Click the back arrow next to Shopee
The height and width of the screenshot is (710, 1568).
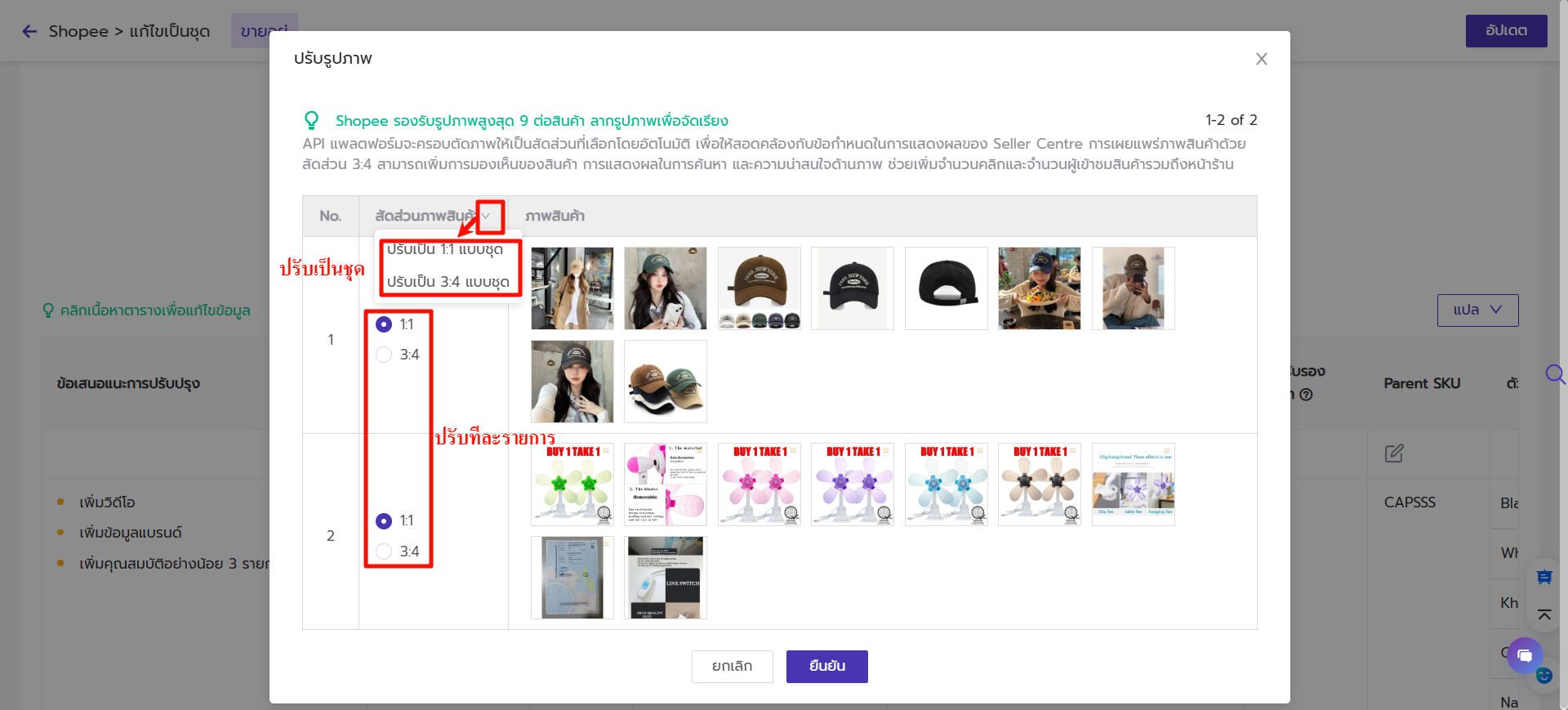(29, 31)
